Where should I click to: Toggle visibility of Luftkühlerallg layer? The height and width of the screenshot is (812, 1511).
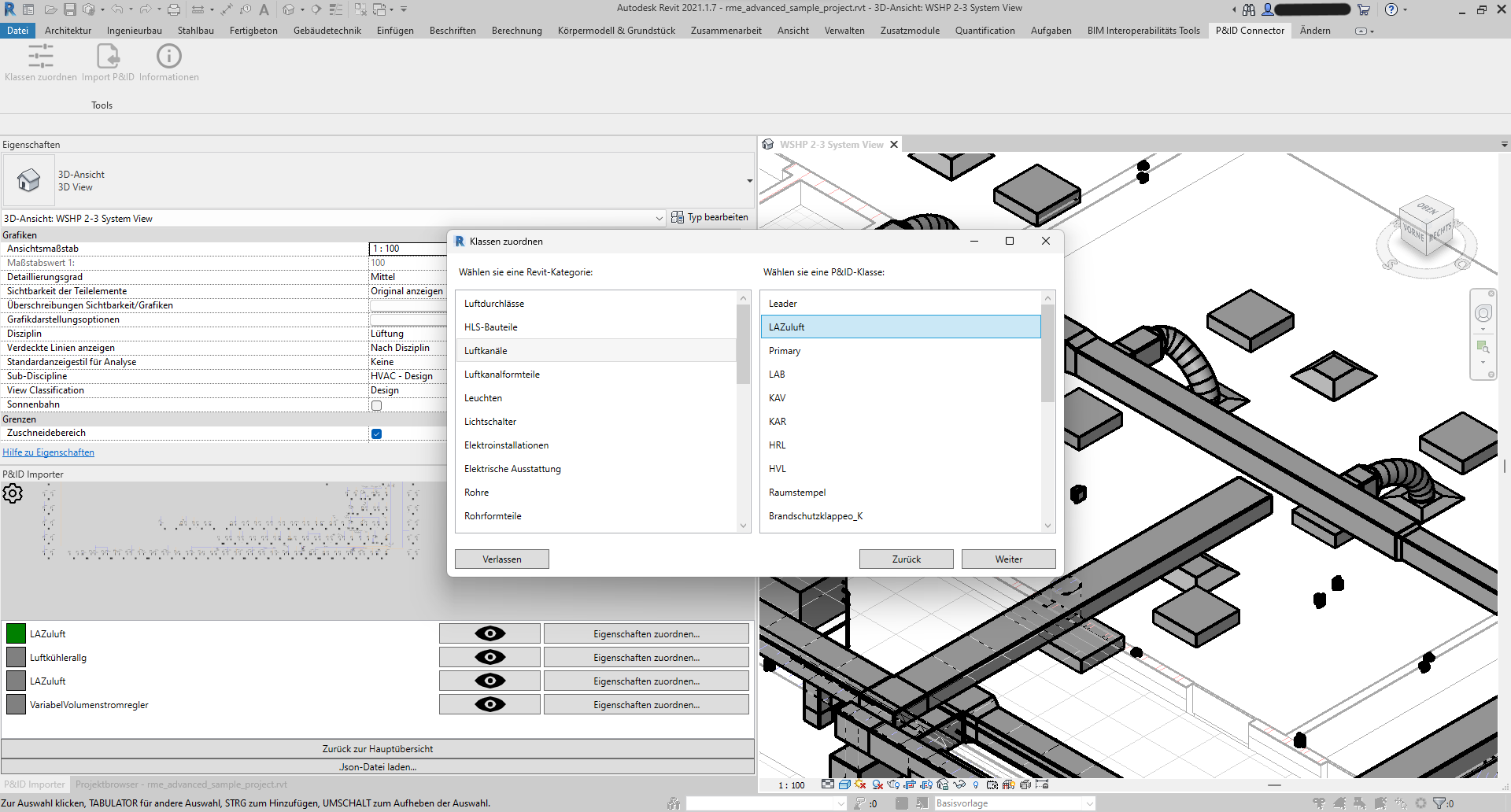[x=489, y=656]
